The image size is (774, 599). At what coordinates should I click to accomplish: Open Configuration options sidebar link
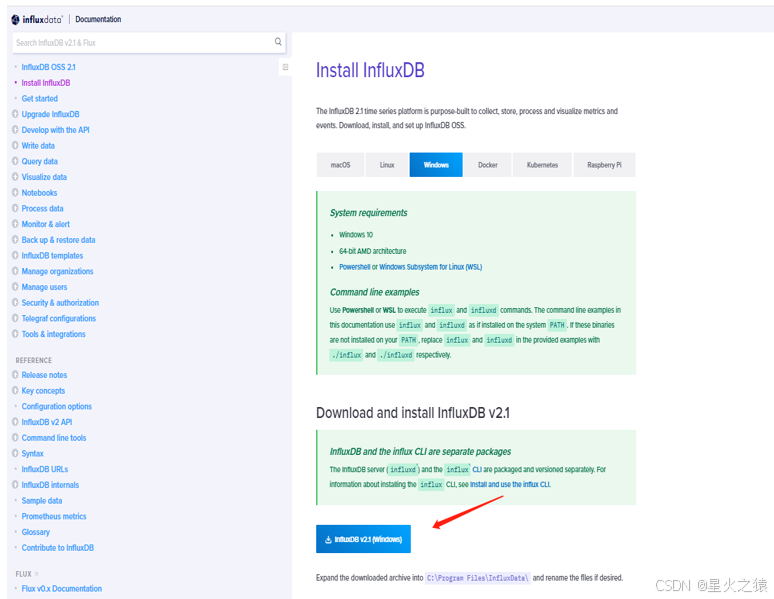[x=57, y=406]
